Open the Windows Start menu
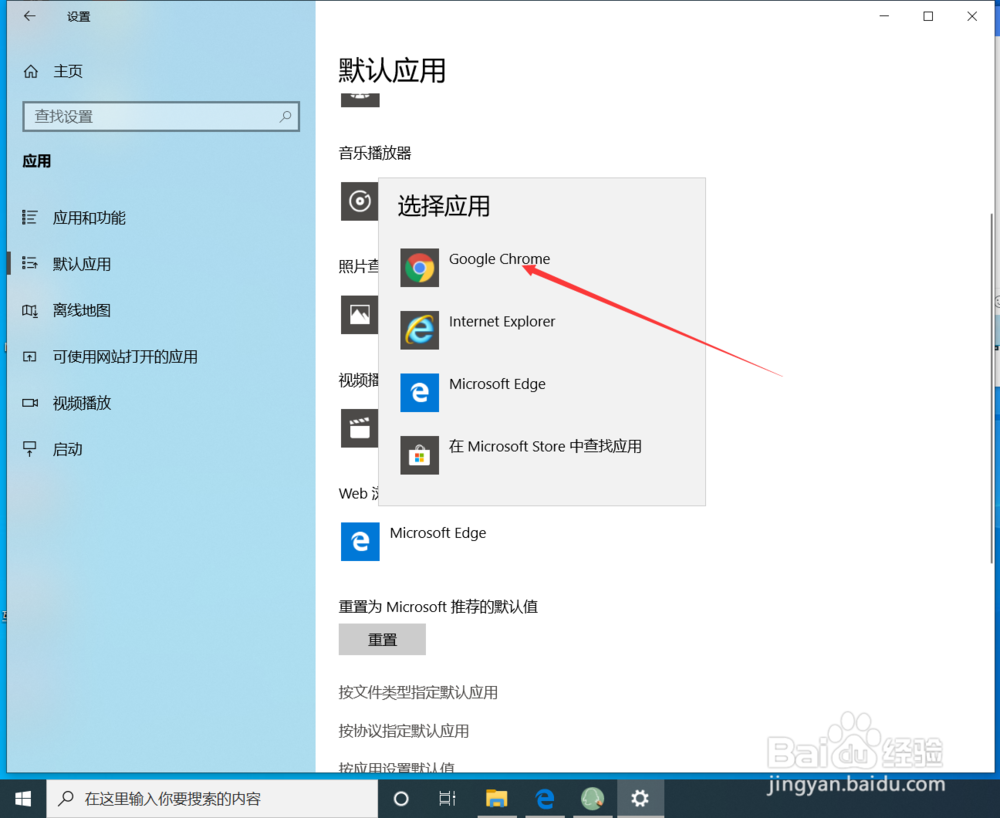The image size is (1000, 818). coord(22,798)
